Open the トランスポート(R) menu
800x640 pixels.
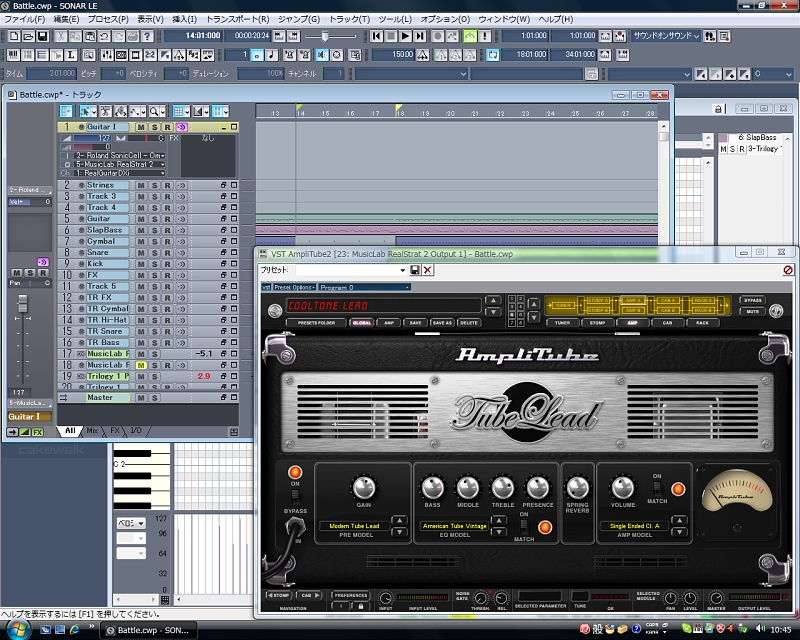coord(237,19)
